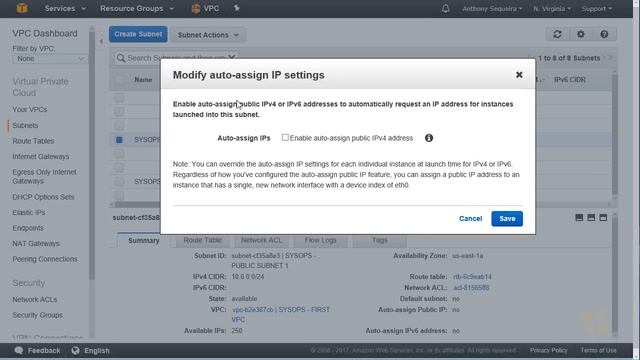Open Security Groups in the sidebar

38,315
